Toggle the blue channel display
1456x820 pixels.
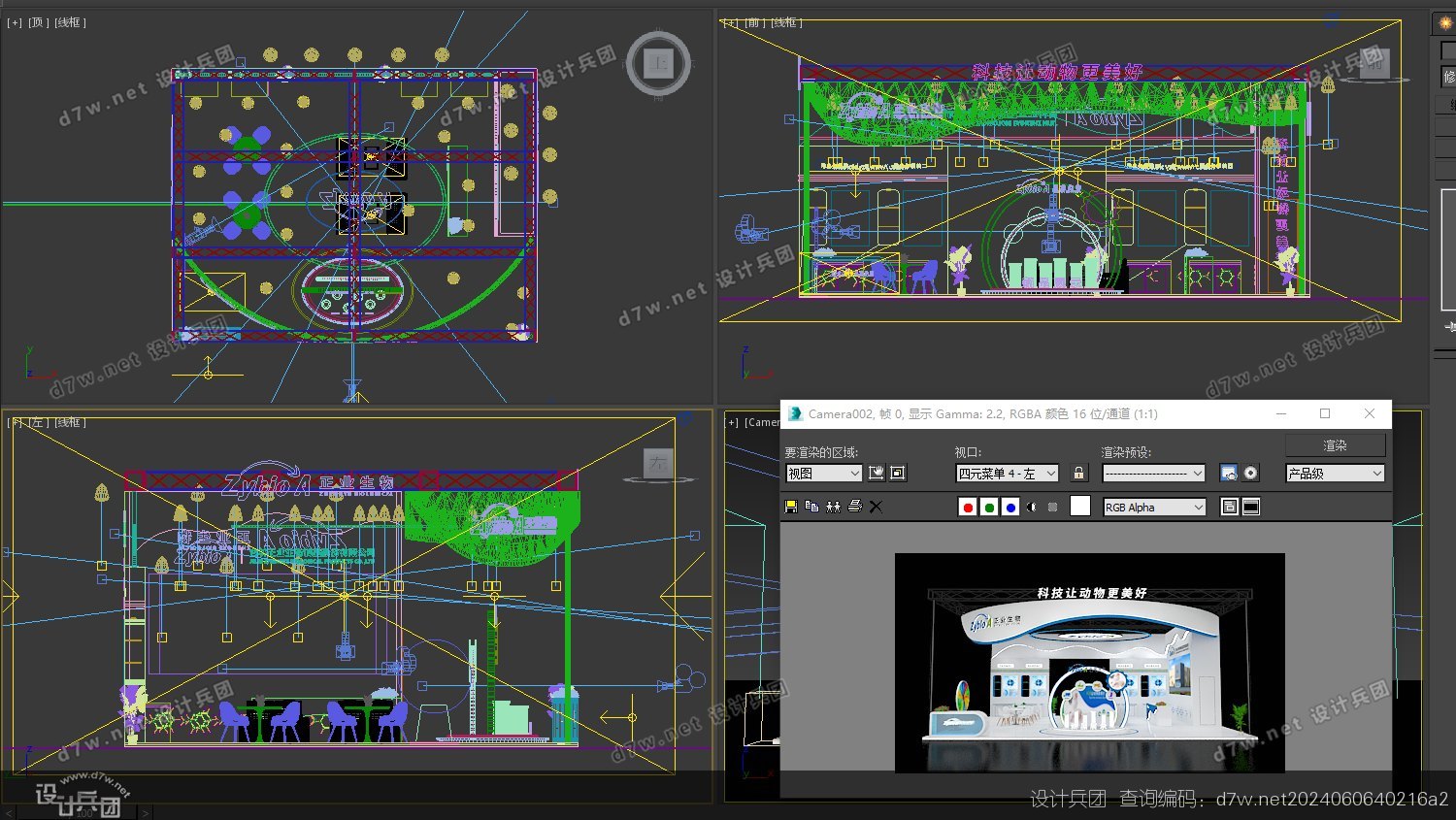[x=1010, y=507]
